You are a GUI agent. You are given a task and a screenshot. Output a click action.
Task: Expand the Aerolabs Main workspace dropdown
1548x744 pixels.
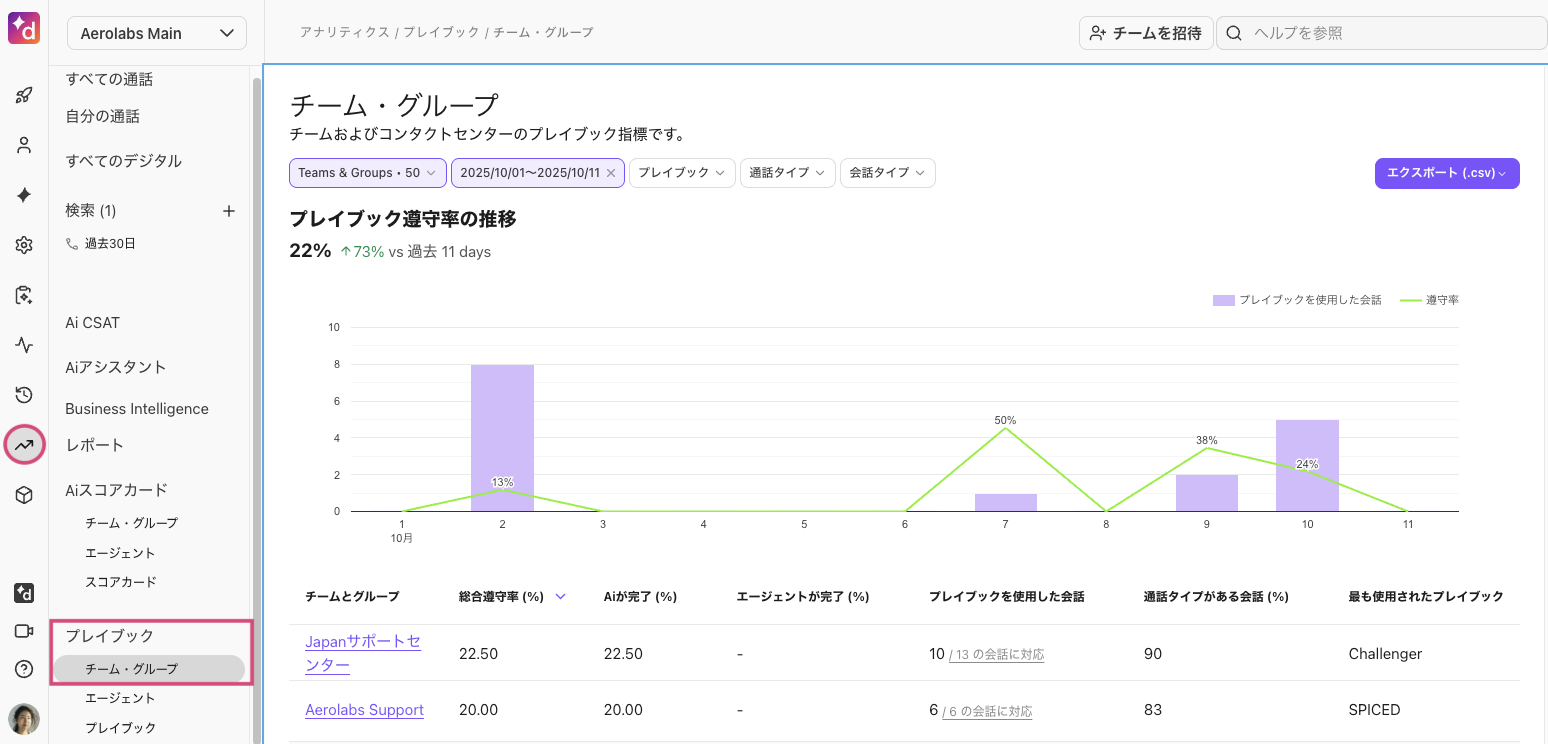157,33
